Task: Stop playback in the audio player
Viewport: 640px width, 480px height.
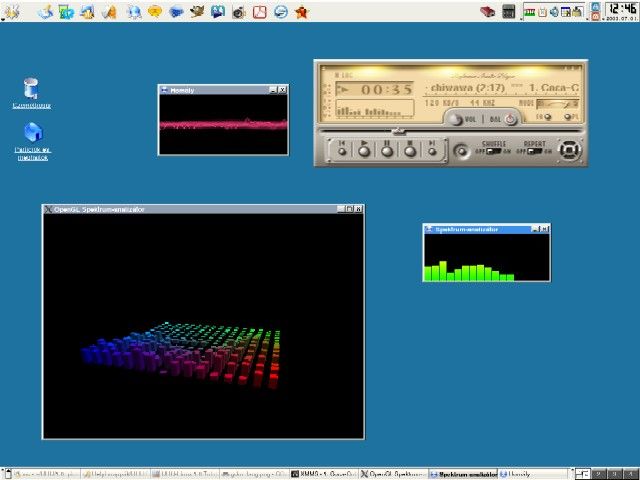Action: (410, 149)
